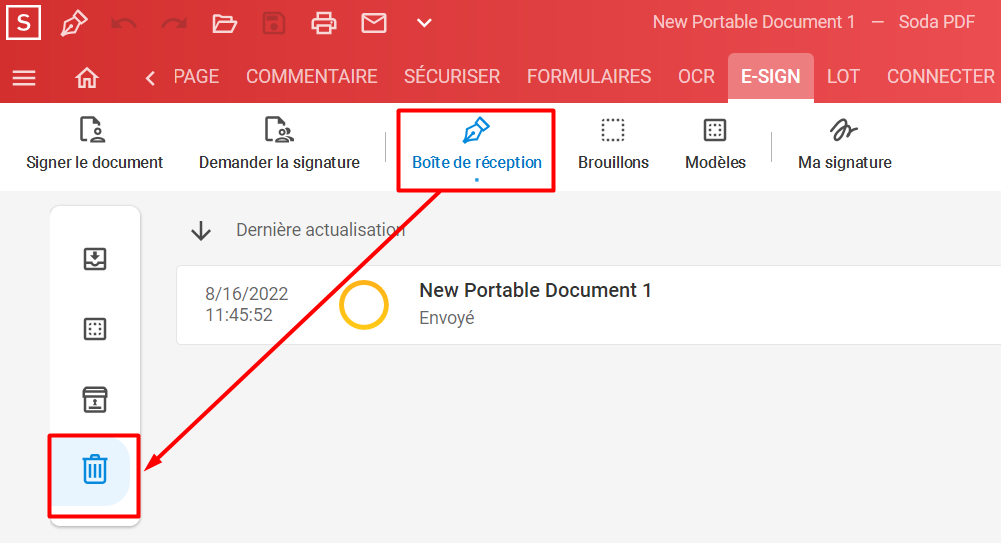Switch to the SÉCURISER tab
The image size is (1001, 543).
(x=452, y=77)
